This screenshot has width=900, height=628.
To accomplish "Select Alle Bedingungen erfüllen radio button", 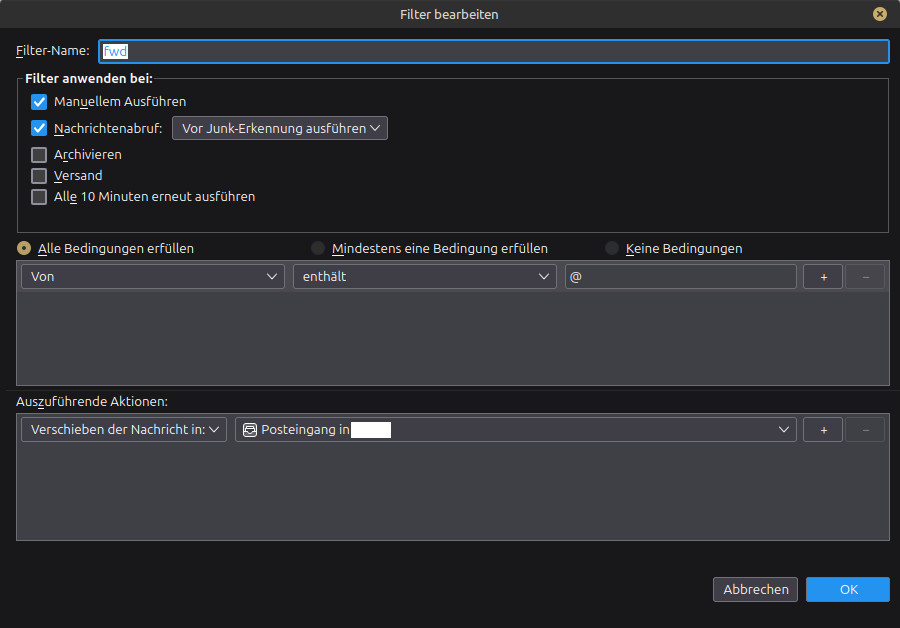I will point(24,248).
